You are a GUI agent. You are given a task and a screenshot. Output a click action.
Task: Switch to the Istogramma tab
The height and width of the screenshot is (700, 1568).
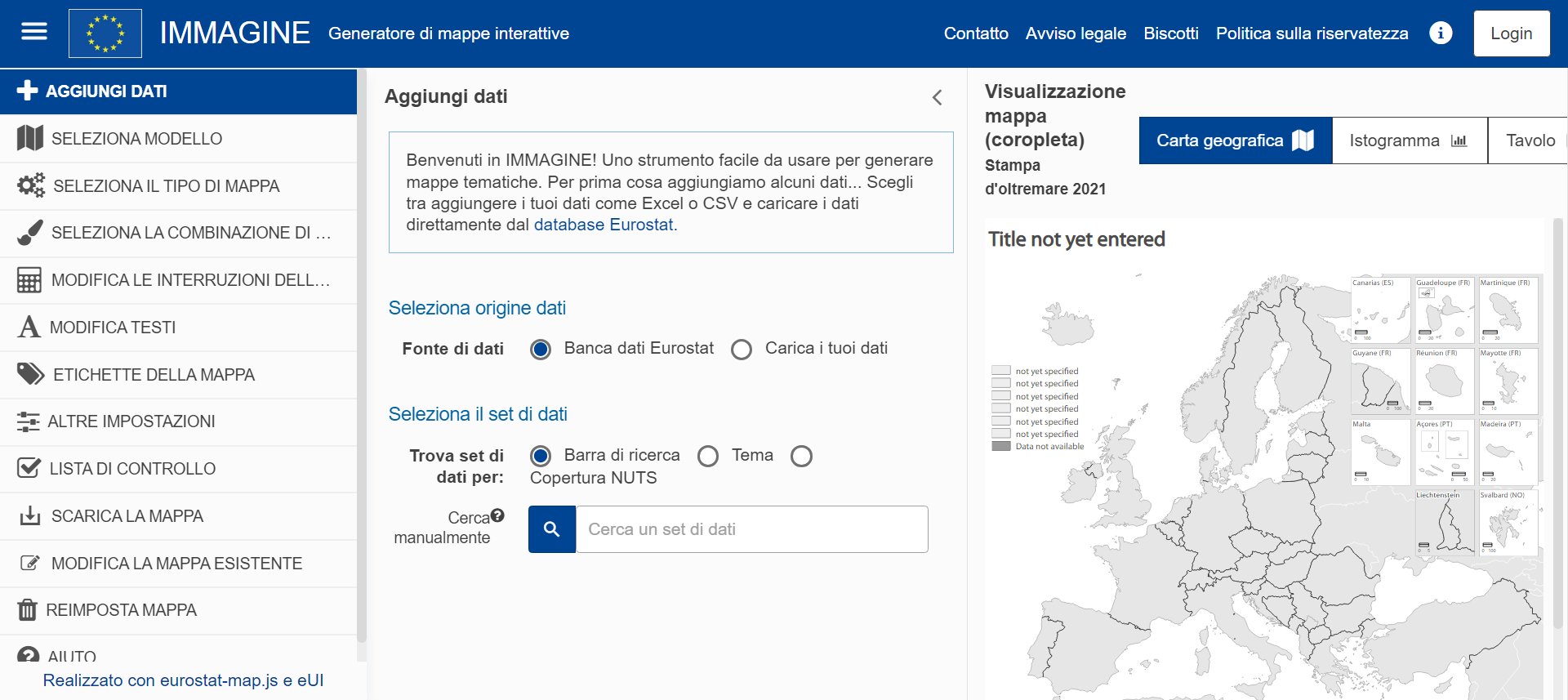(1409, 140)
